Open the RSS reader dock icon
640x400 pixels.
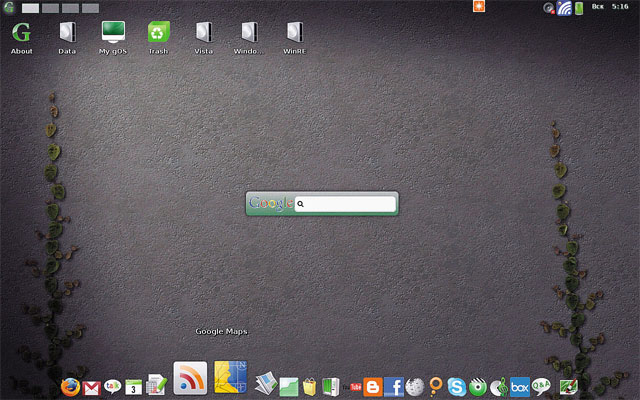coord(190,378)
